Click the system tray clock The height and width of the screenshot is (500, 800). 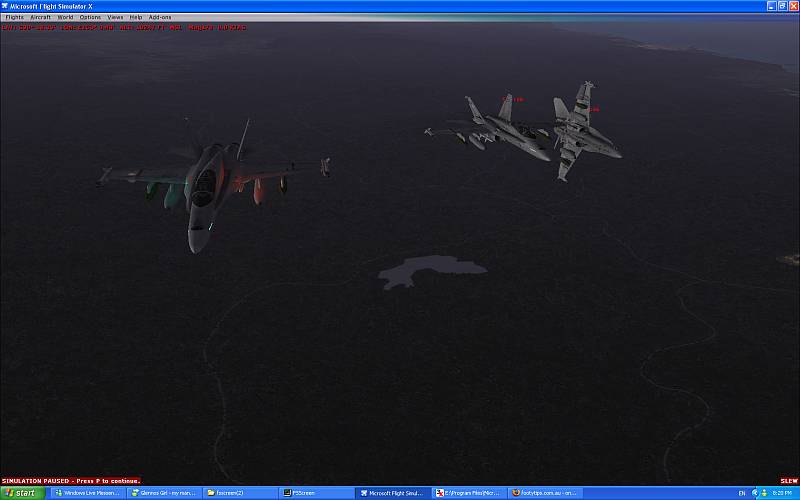[782, 493]
